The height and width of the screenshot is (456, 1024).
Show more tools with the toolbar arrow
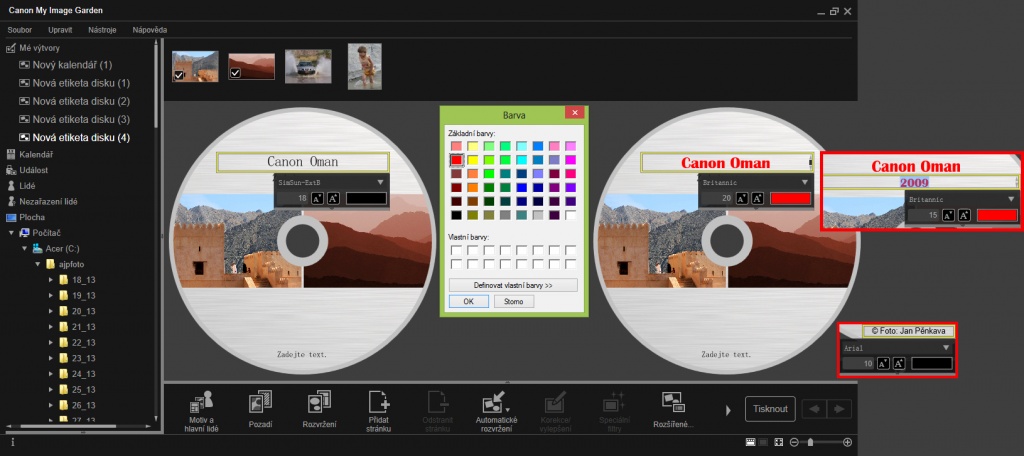[729, 410]
